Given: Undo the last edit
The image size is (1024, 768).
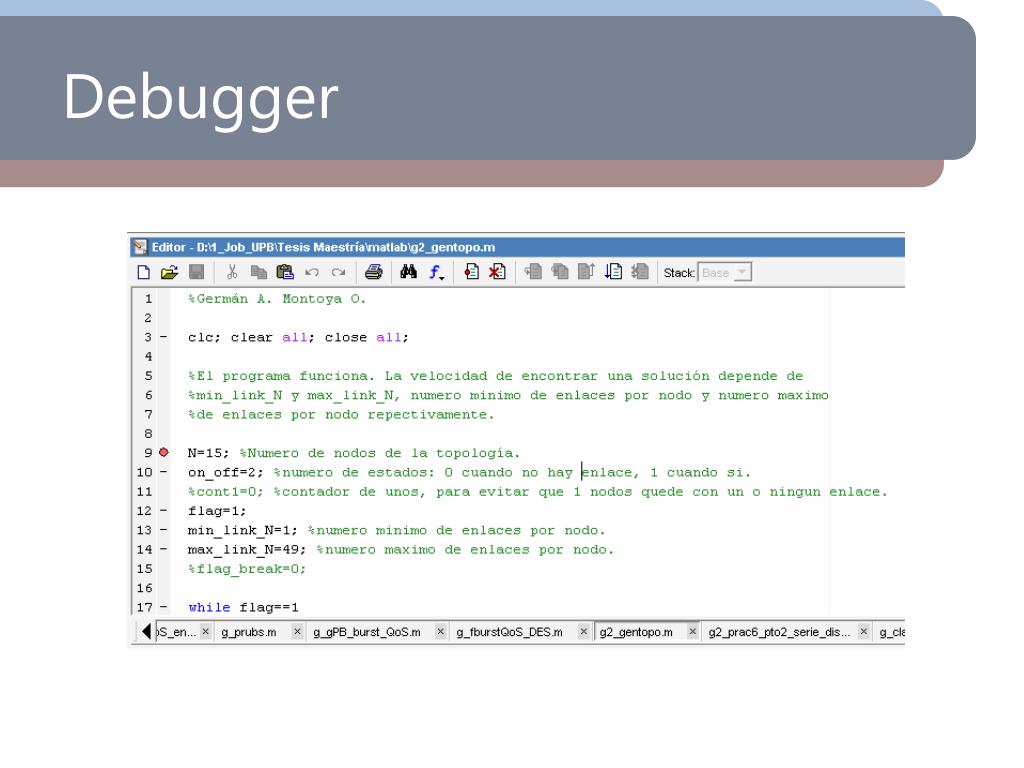Looking at the screenshot, I should point(312,272).
